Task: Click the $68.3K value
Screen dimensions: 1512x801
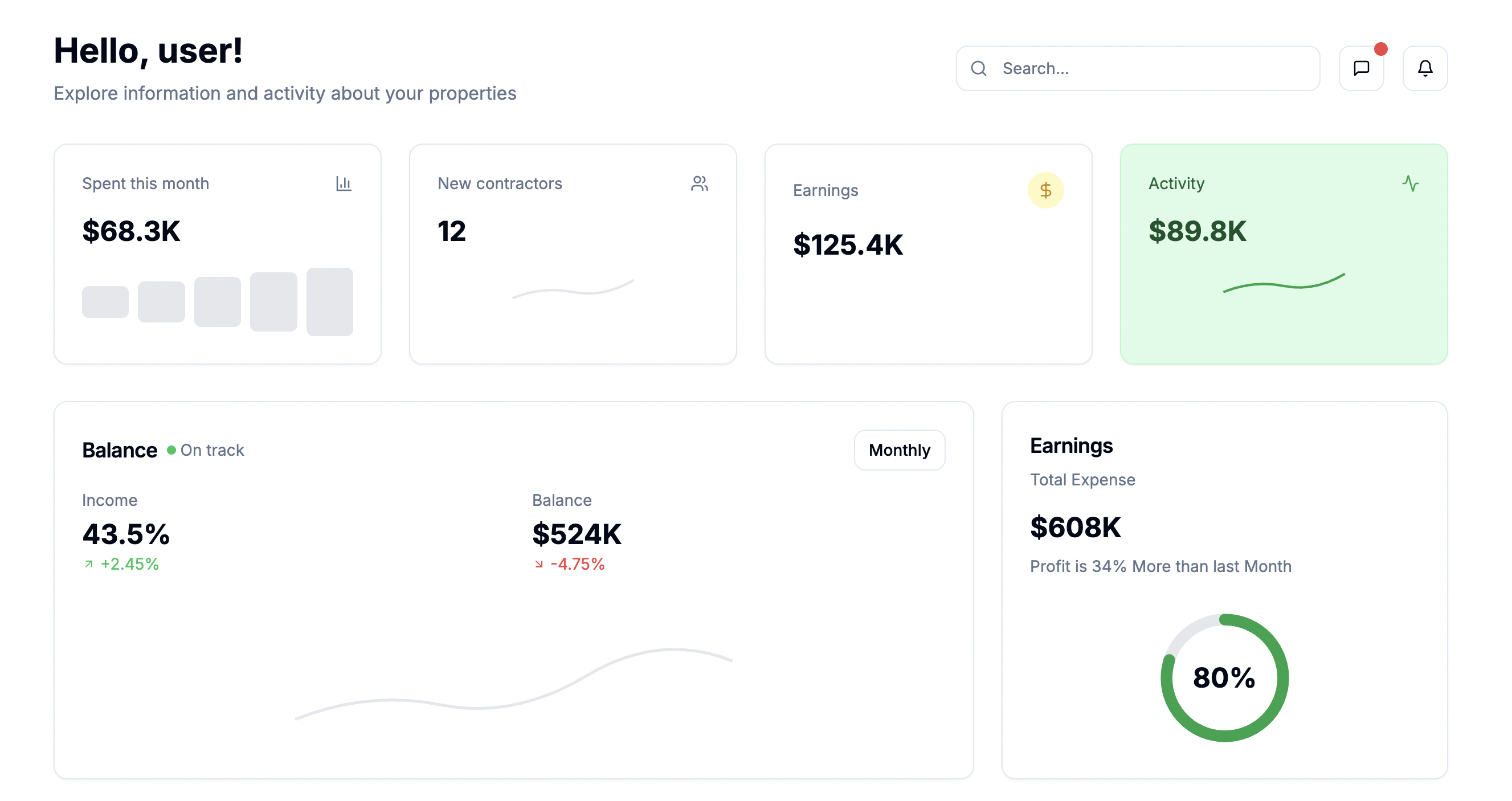Action: click(131, 231)
